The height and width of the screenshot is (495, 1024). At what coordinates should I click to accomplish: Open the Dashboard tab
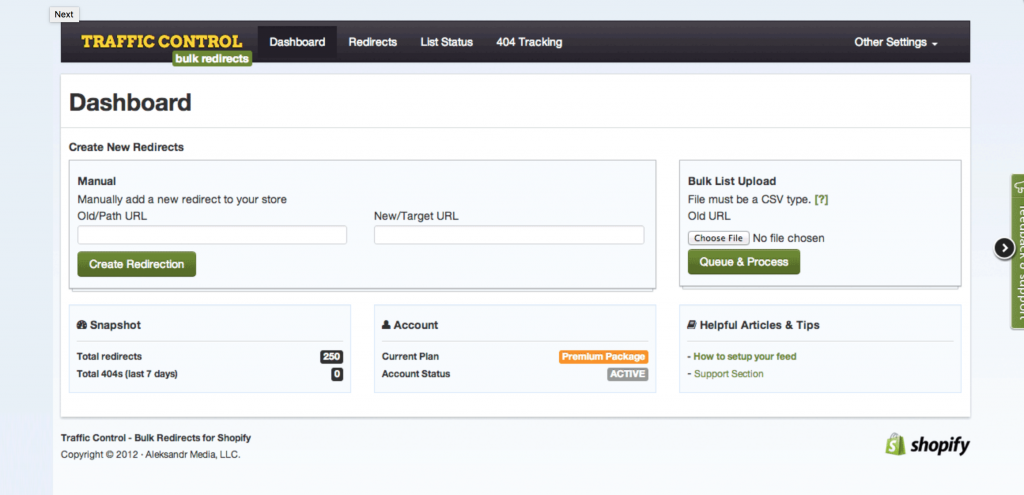click(297, 42)
